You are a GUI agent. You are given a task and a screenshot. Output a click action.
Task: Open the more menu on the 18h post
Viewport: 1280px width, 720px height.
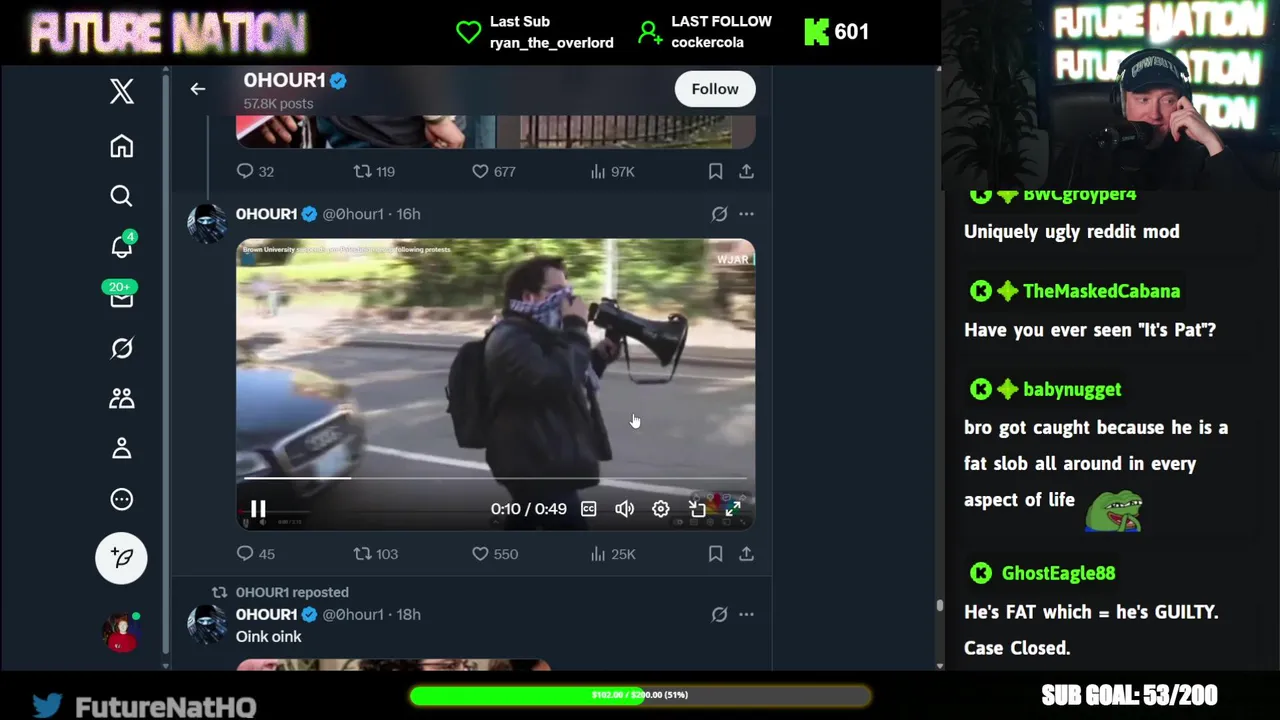click(x=746, y=614)
